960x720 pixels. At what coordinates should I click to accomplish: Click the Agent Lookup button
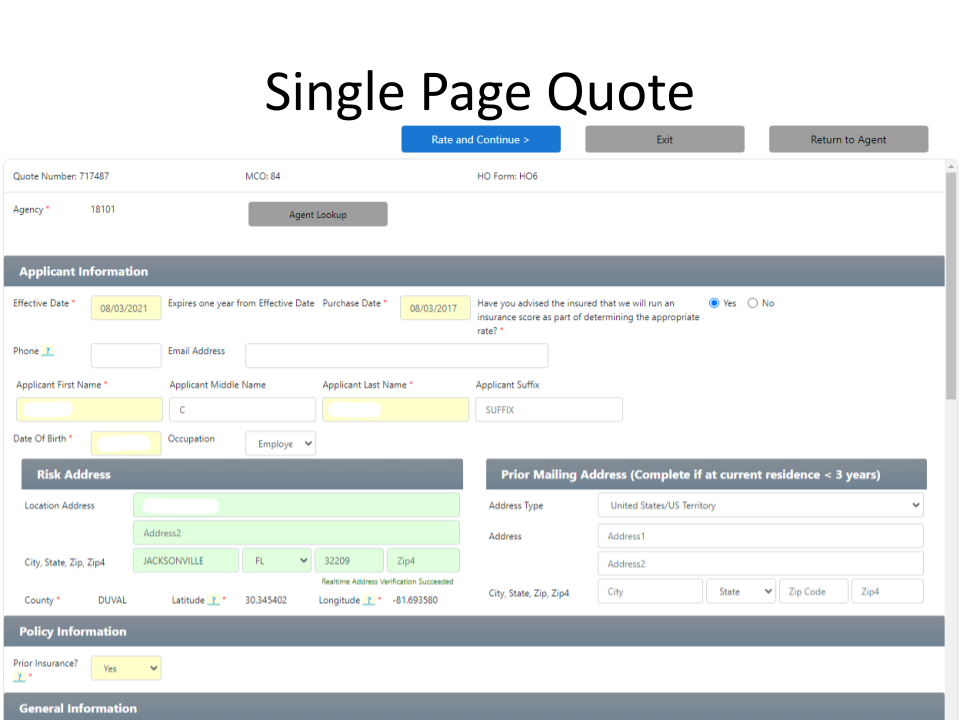pos(317,215)
